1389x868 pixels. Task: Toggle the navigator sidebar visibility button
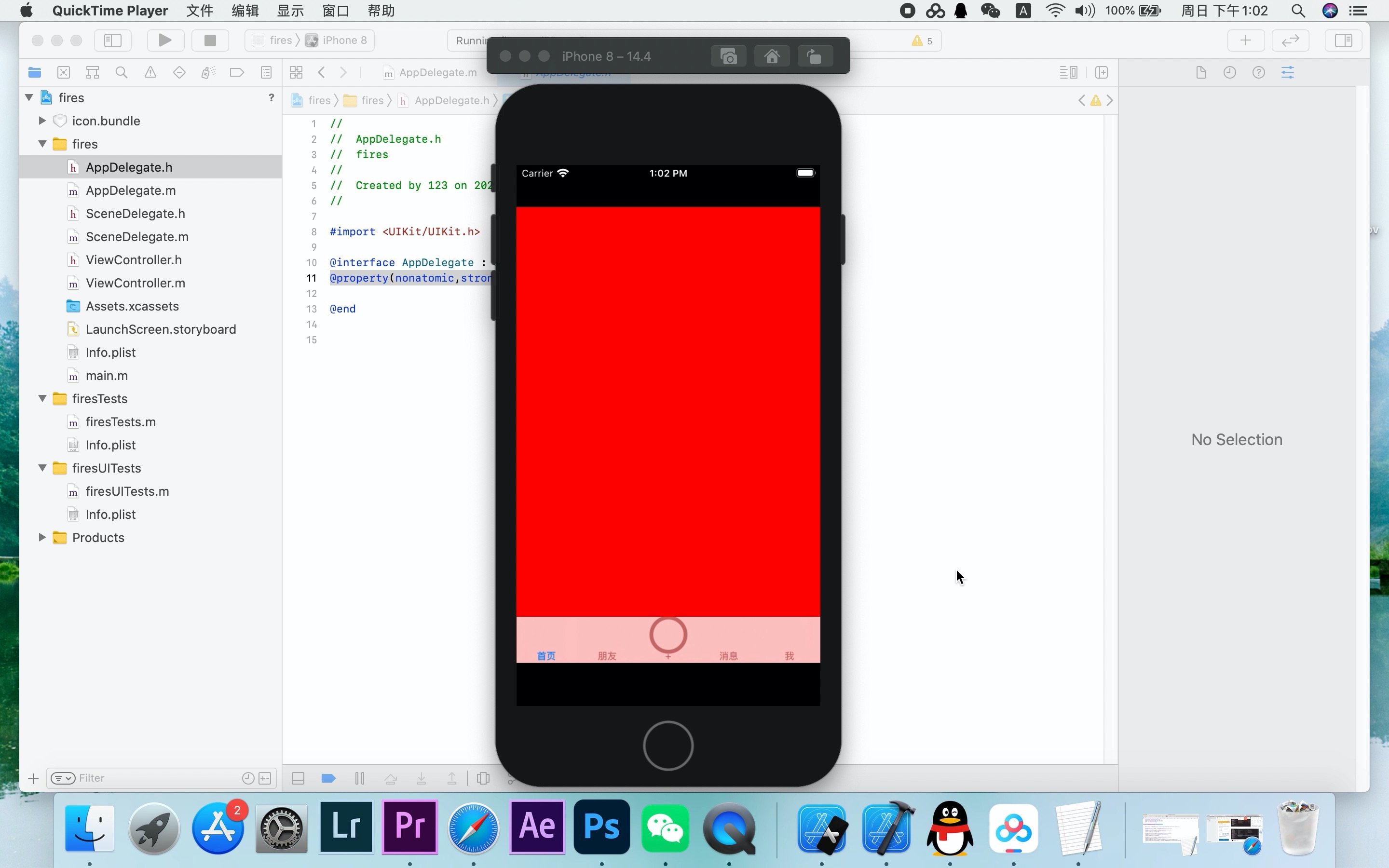pyautogui.click(x=112, y=40)
